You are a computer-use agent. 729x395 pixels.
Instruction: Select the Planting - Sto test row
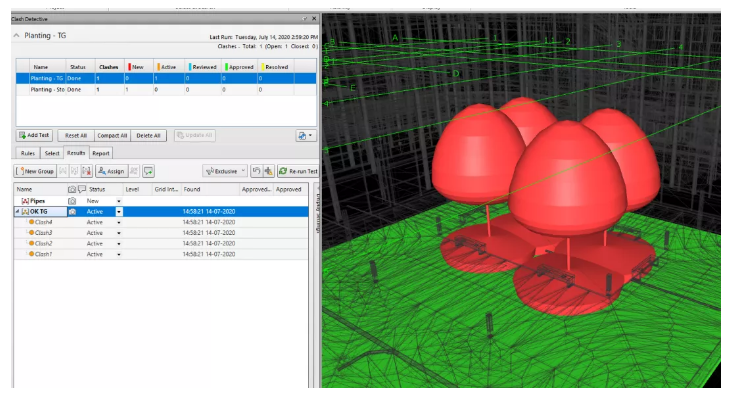tap(166, 90)
